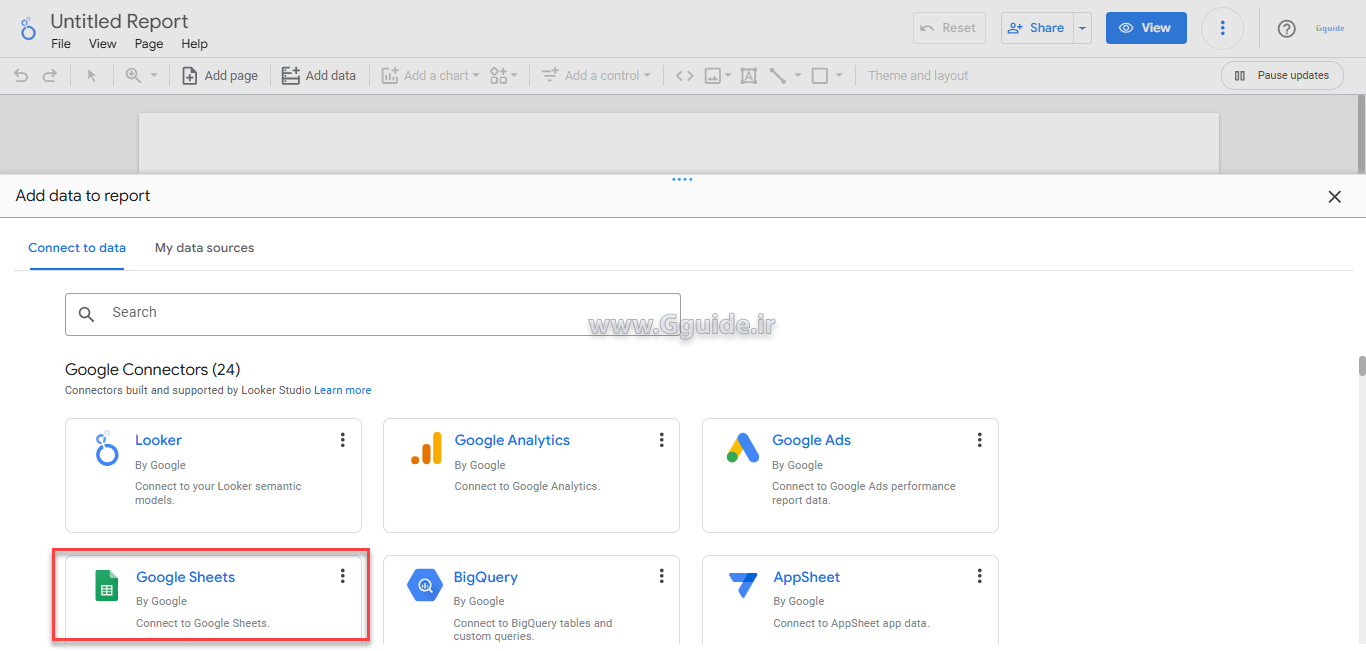Open the File menu
Screen dimensions: 1366x651
[x=61, y=44]
